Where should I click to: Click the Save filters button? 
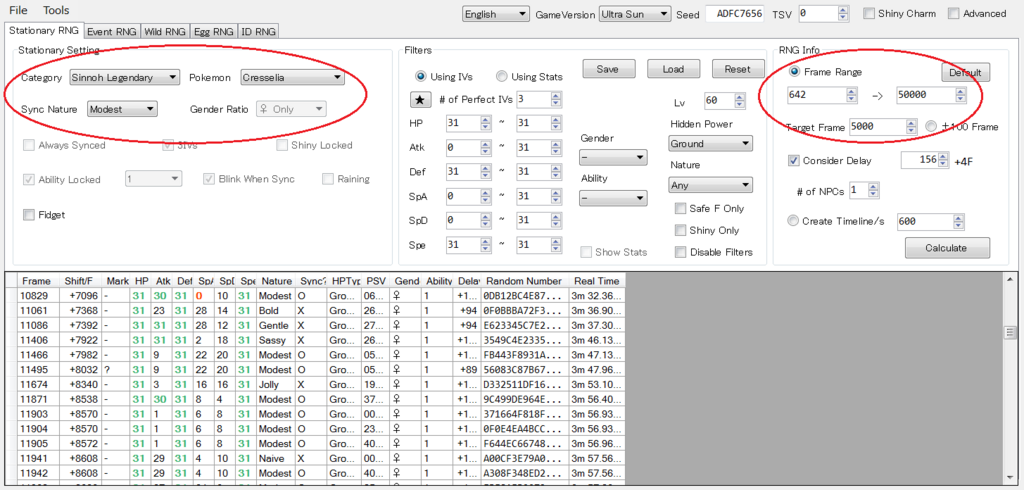pos(607,69)
